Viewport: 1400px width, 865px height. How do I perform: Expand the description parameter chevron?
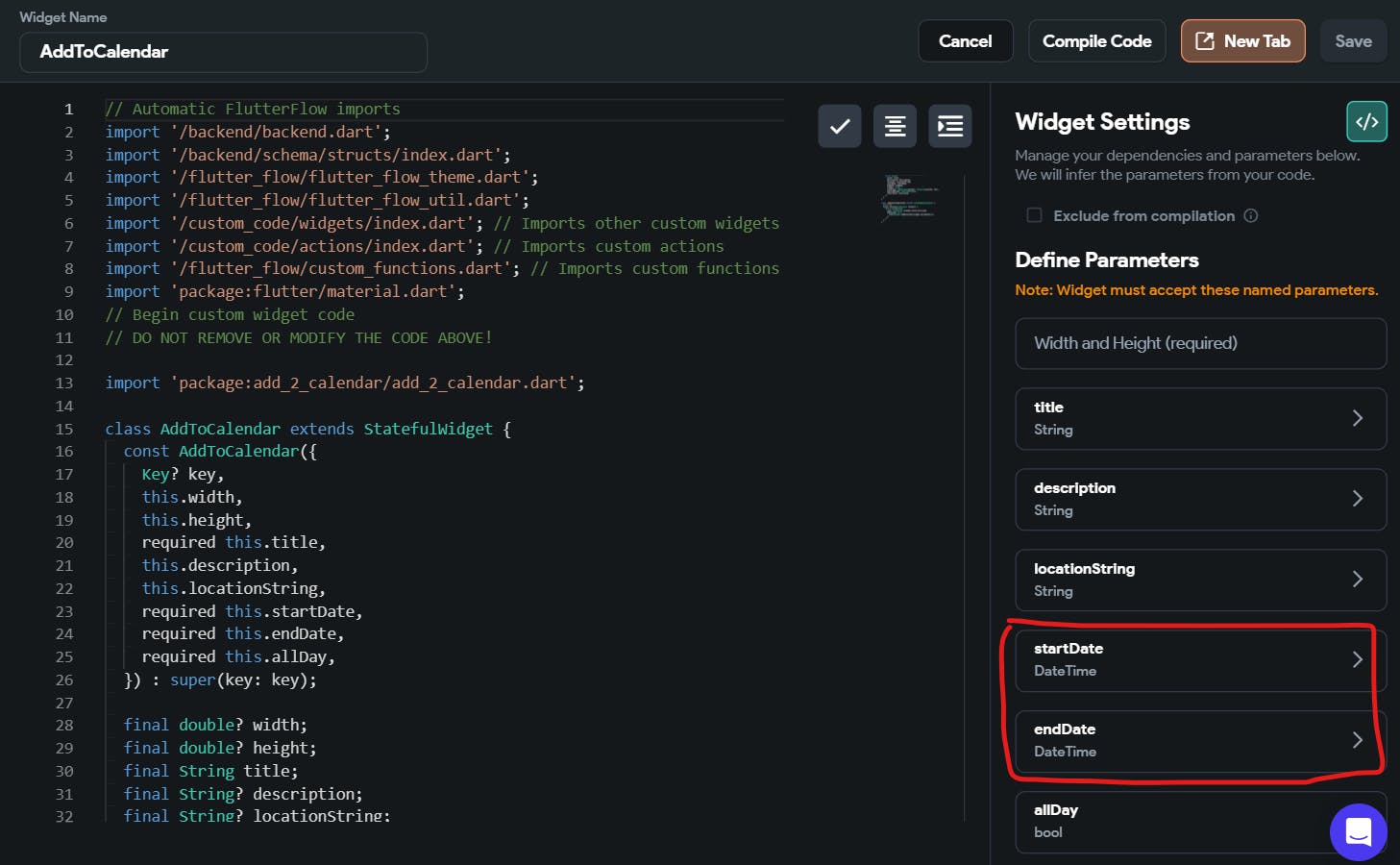[x=1357, y=499]
